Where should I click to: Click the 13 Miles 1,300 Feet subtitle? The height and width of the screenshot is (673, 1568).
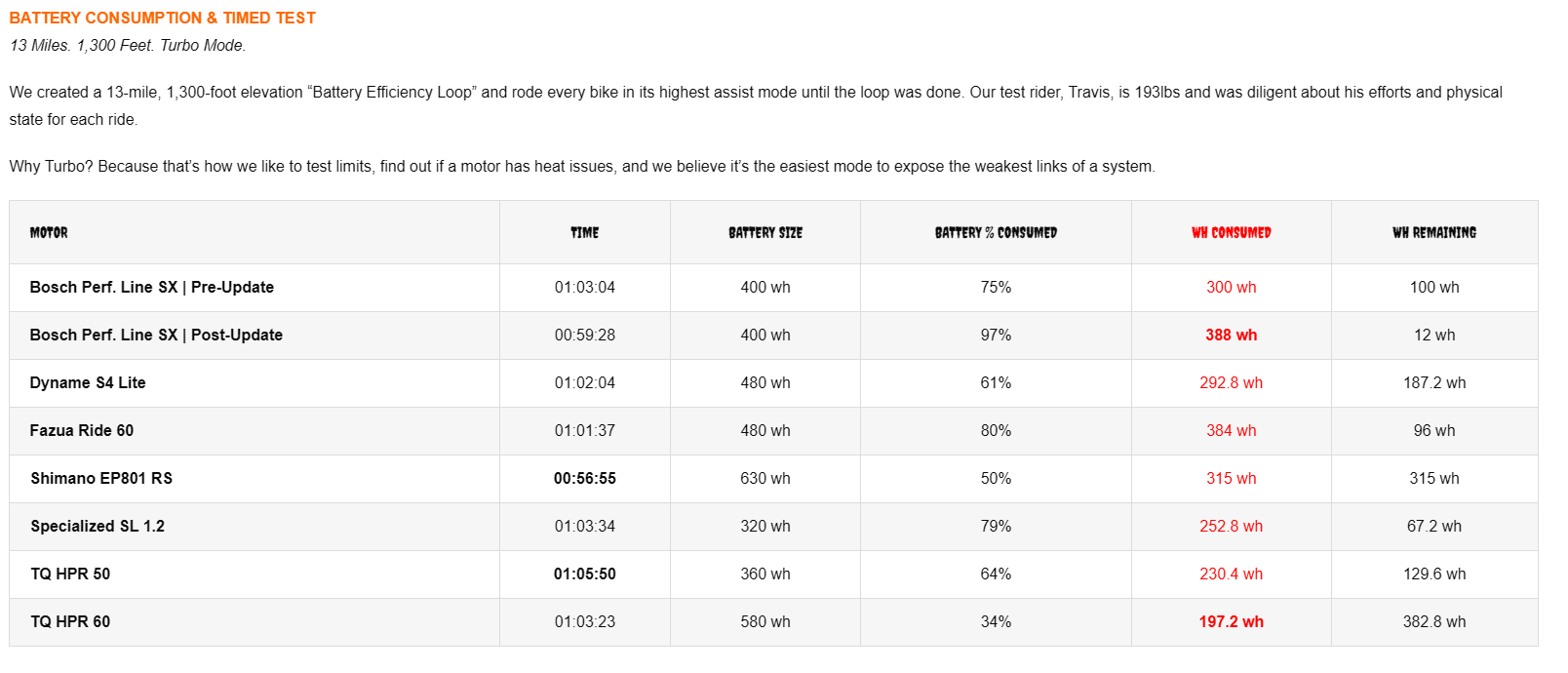[x=128, y=45]
